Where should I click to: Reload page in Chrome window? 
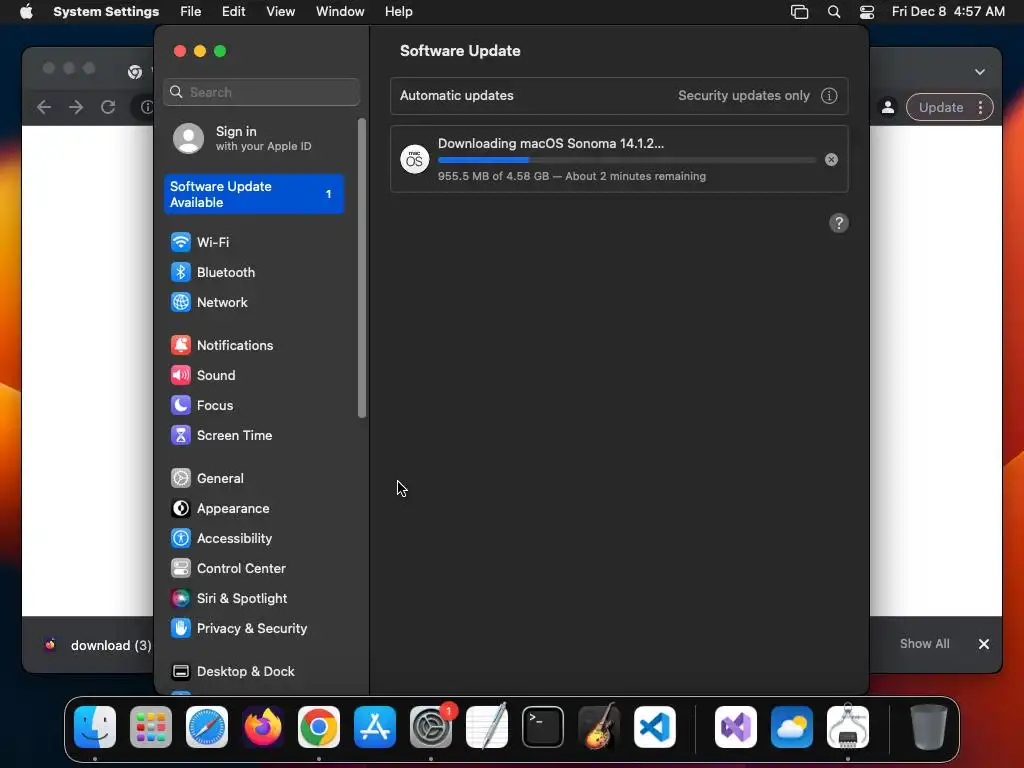tap(108, 107)
